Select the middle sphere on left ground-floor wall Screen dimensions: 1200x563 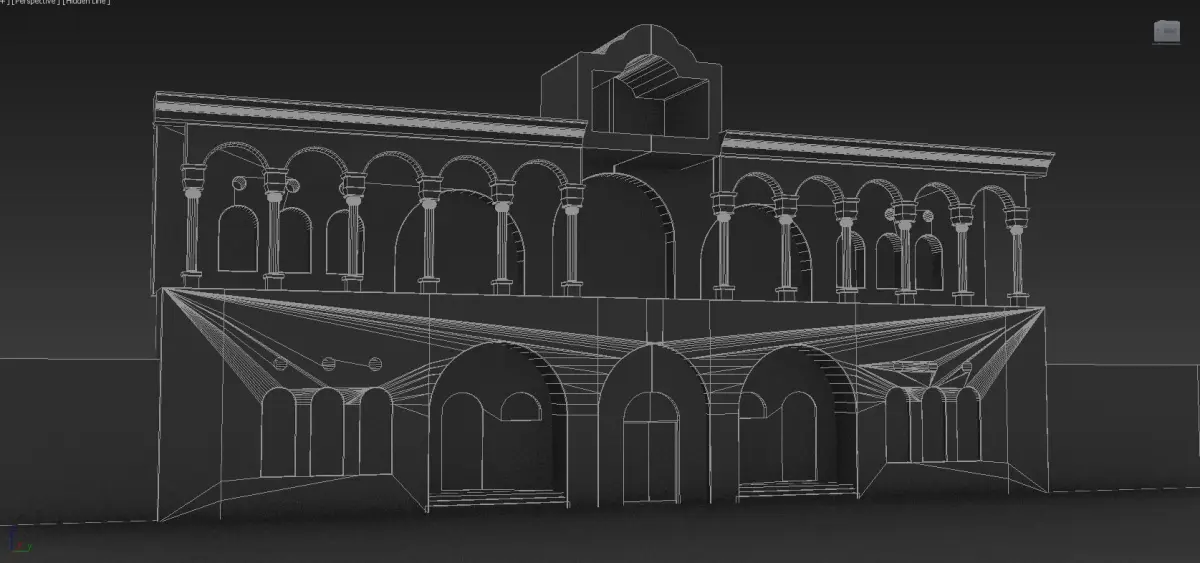click(327, 362)
